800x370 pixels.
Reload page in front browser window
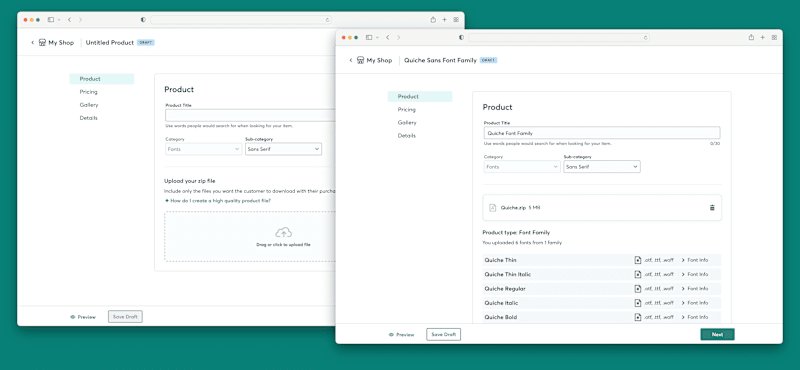(645, 37)
